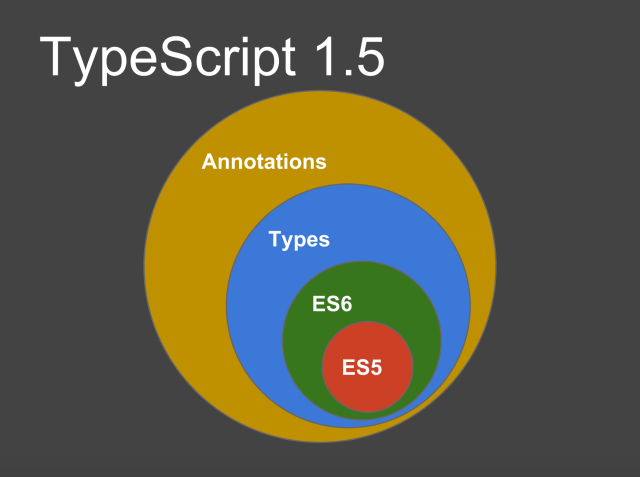The image size is (640, 477).
Task: Click the "ES6" label
Action: point(332,305)
